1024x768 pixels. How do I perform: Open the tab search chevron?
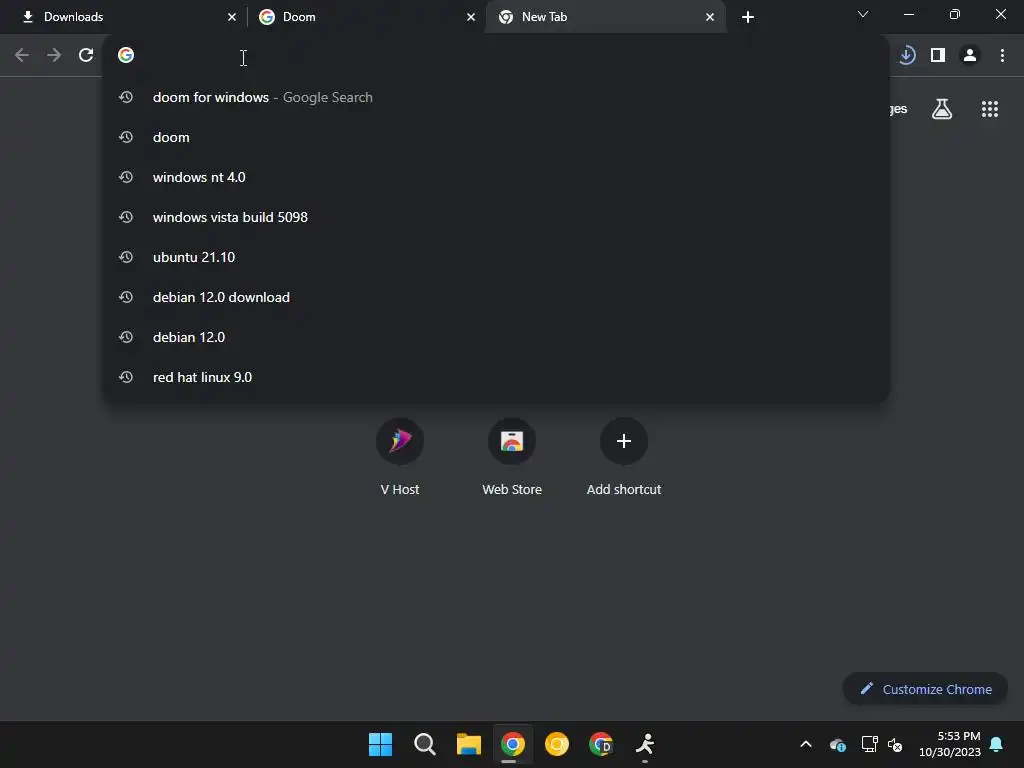863,14
